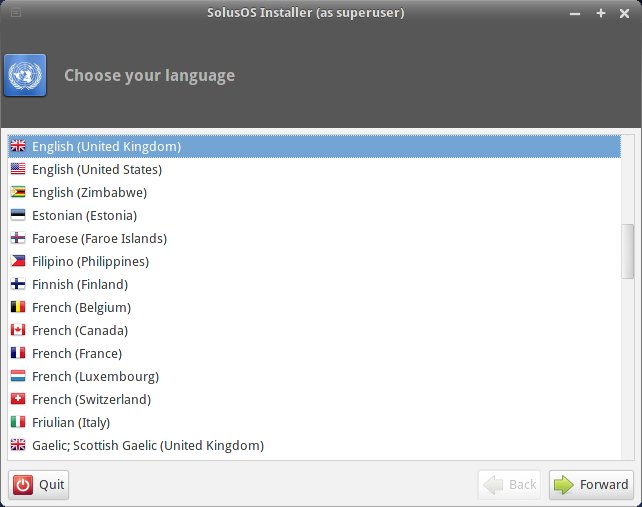This screenshot has width=642, height=507.
Task: Open the window menu icon in the title bar
Action: click(16, 13)
